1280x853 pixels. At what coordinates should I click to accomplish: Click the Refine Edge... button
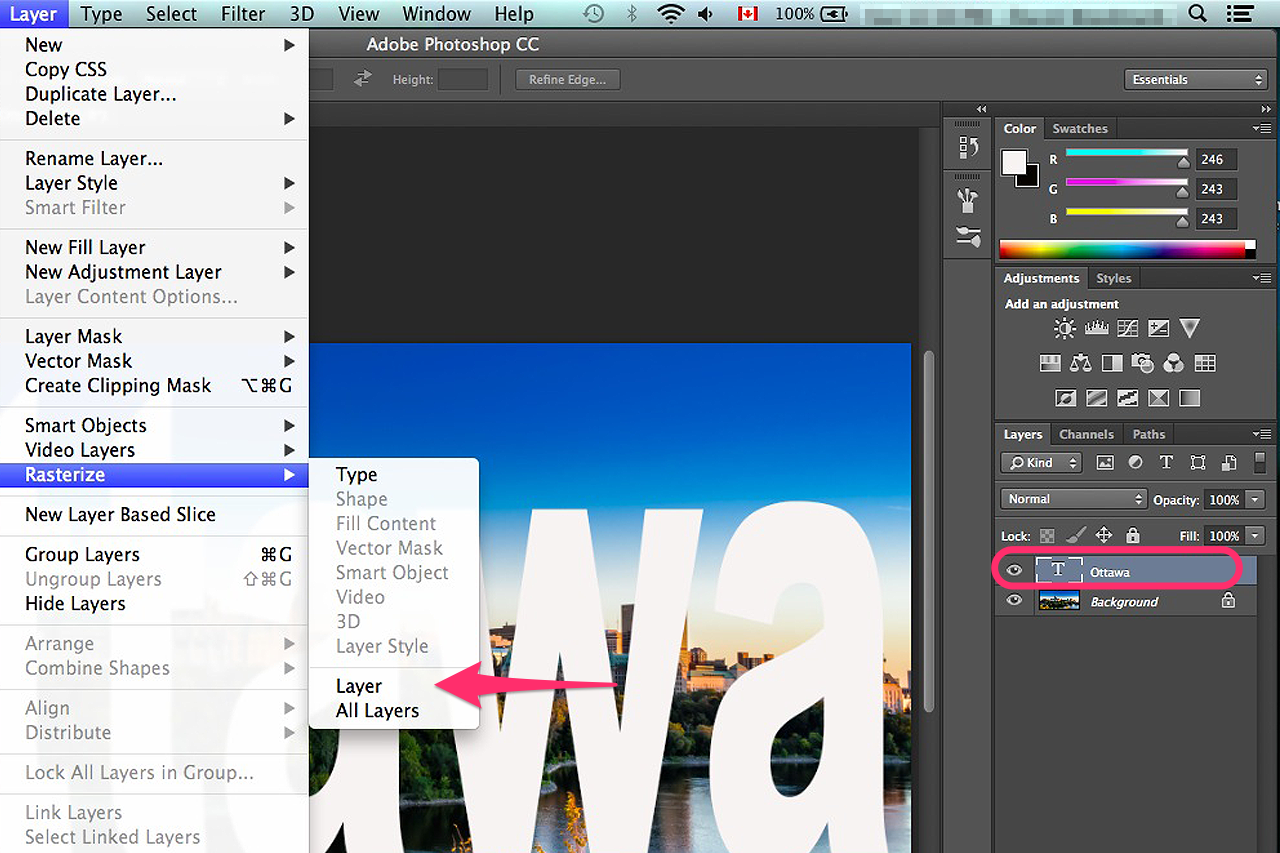[568, 80]
